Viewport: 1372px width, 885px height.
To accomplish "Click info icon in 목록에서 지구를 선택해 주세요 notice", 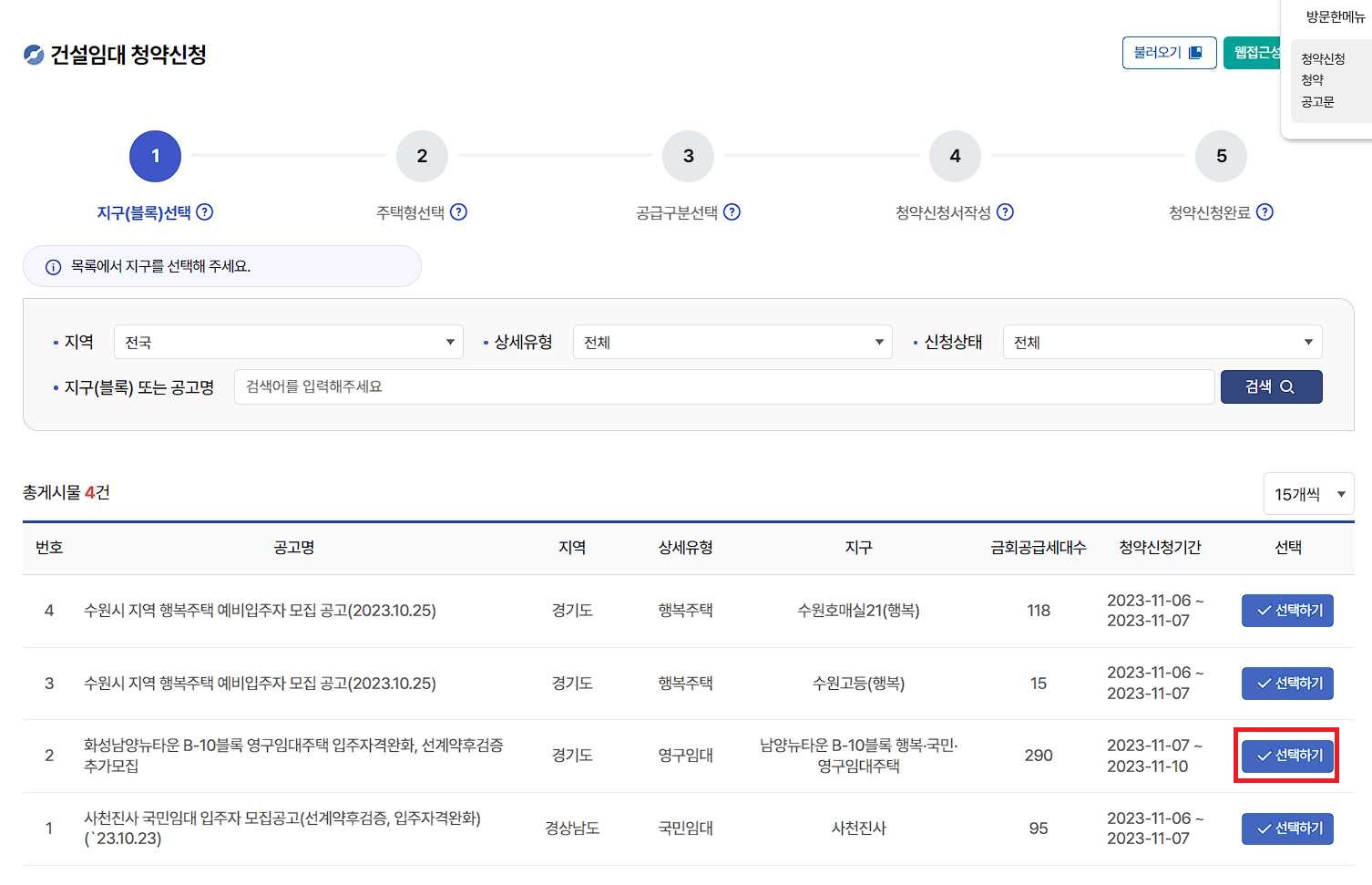I will [54, 267].
